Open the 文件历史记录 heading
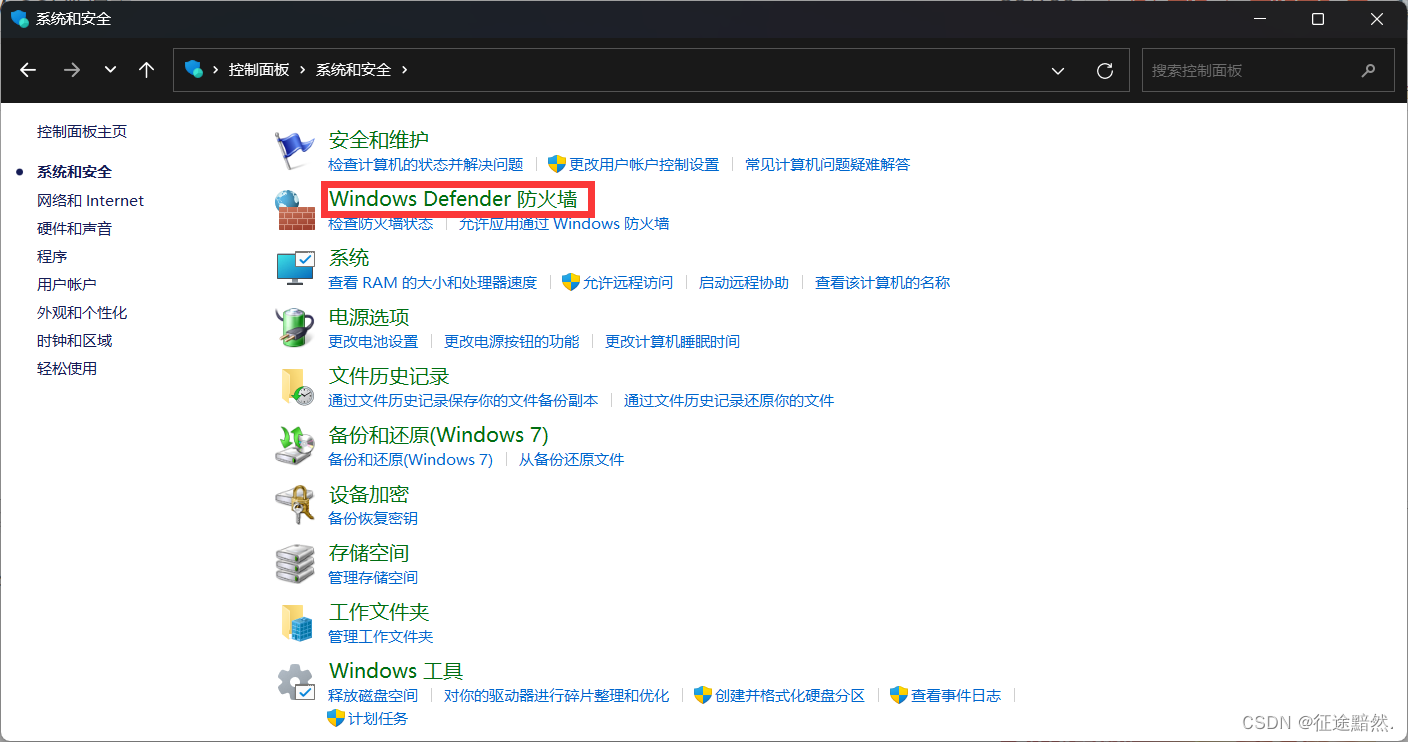Image resolution: width=1408 pixels, height=742 pixels. 389,376
